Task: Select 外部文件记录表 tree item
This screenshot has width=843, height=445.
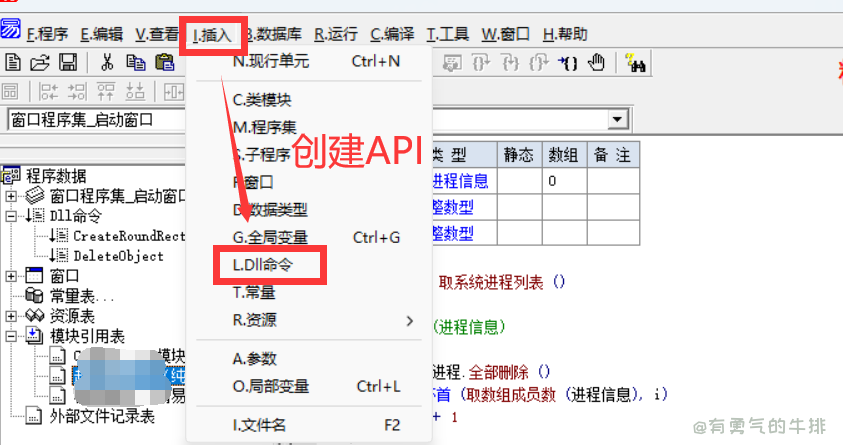Action: 102,416
